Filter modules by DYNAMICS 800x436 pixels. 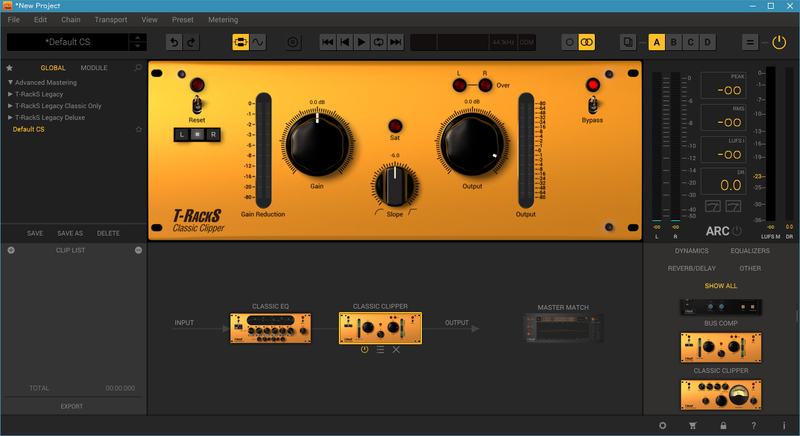point(691,251)
